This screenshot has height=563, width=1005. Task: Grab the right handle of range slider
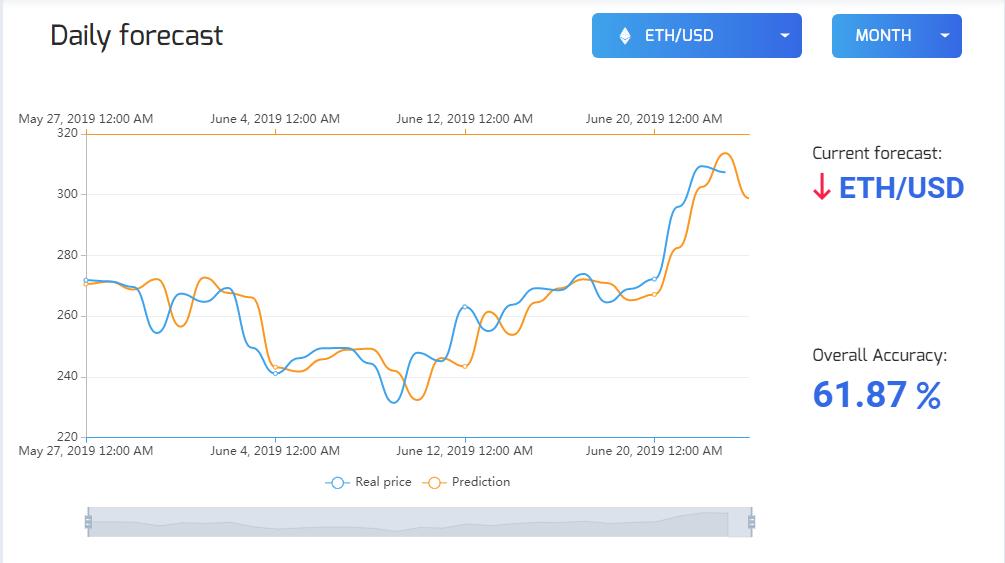[x=751, y=522]
